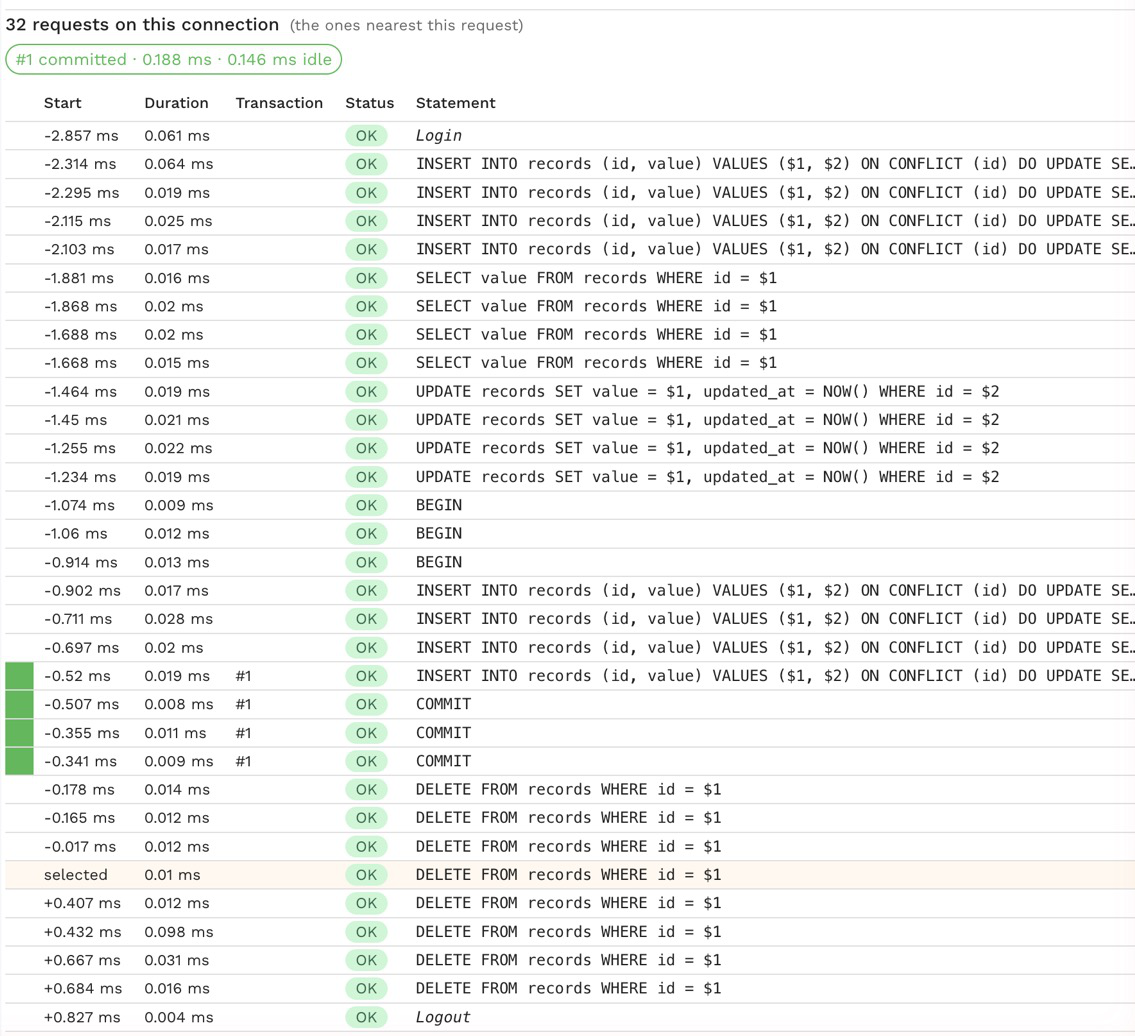Click the green marker on the -0.341 ms row
This screenshot has width=1135, height=1036.
point(20,762)
